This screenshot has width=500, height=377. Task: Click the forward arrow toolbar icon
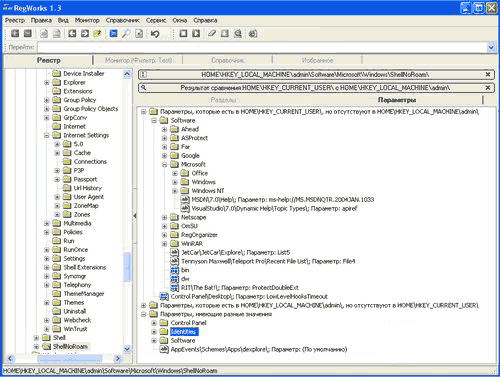[x=85, y=33]
